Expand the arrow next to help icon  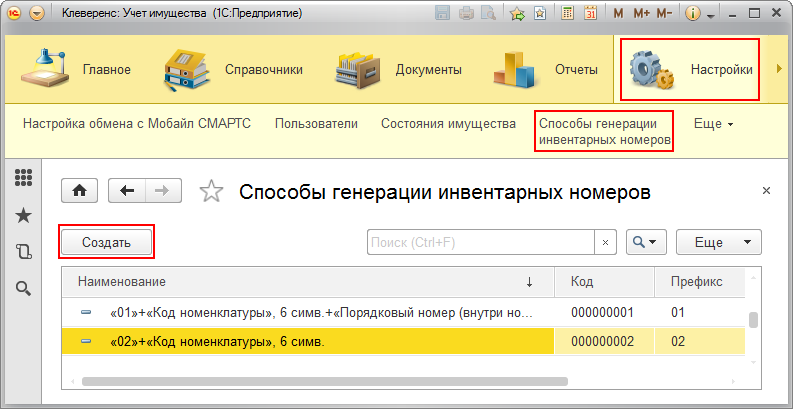(710, 16)
